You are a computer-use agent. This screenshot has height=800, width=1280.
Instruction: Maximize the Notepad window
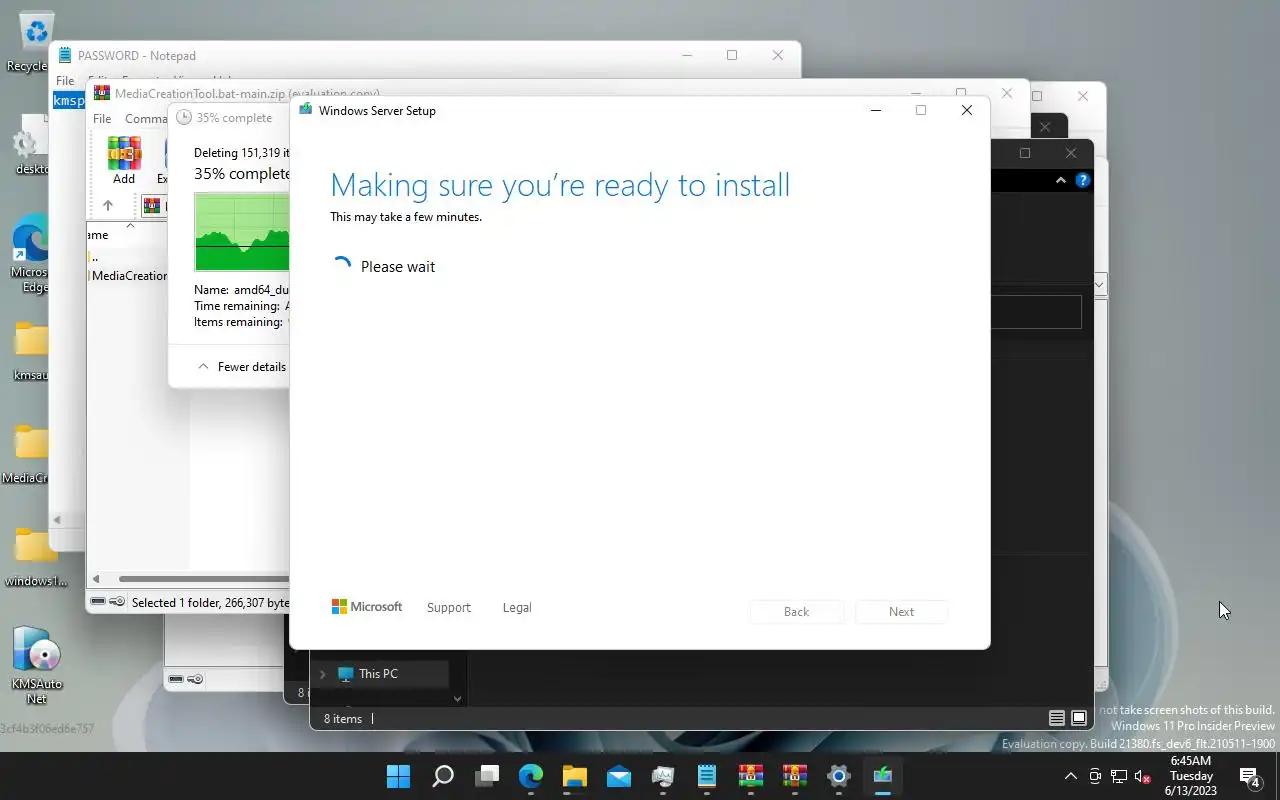point(732,55)
